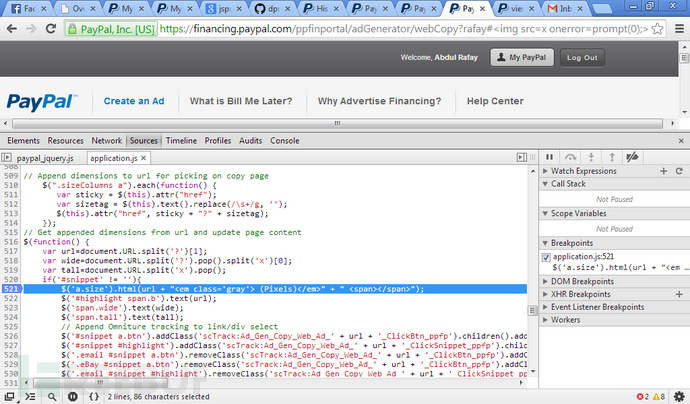The image size is (690, 404).
Task: Open the Chrome menu hamburger icon
Action: [679, 29]
